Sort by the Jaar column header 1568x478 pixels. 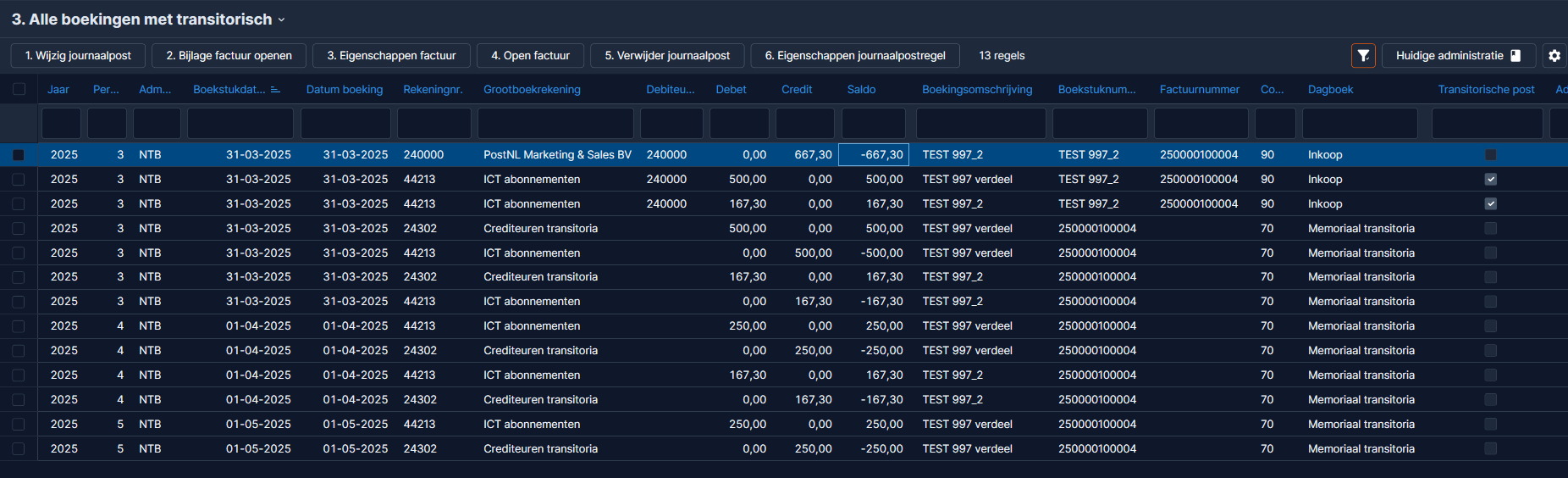pos(58,90)
